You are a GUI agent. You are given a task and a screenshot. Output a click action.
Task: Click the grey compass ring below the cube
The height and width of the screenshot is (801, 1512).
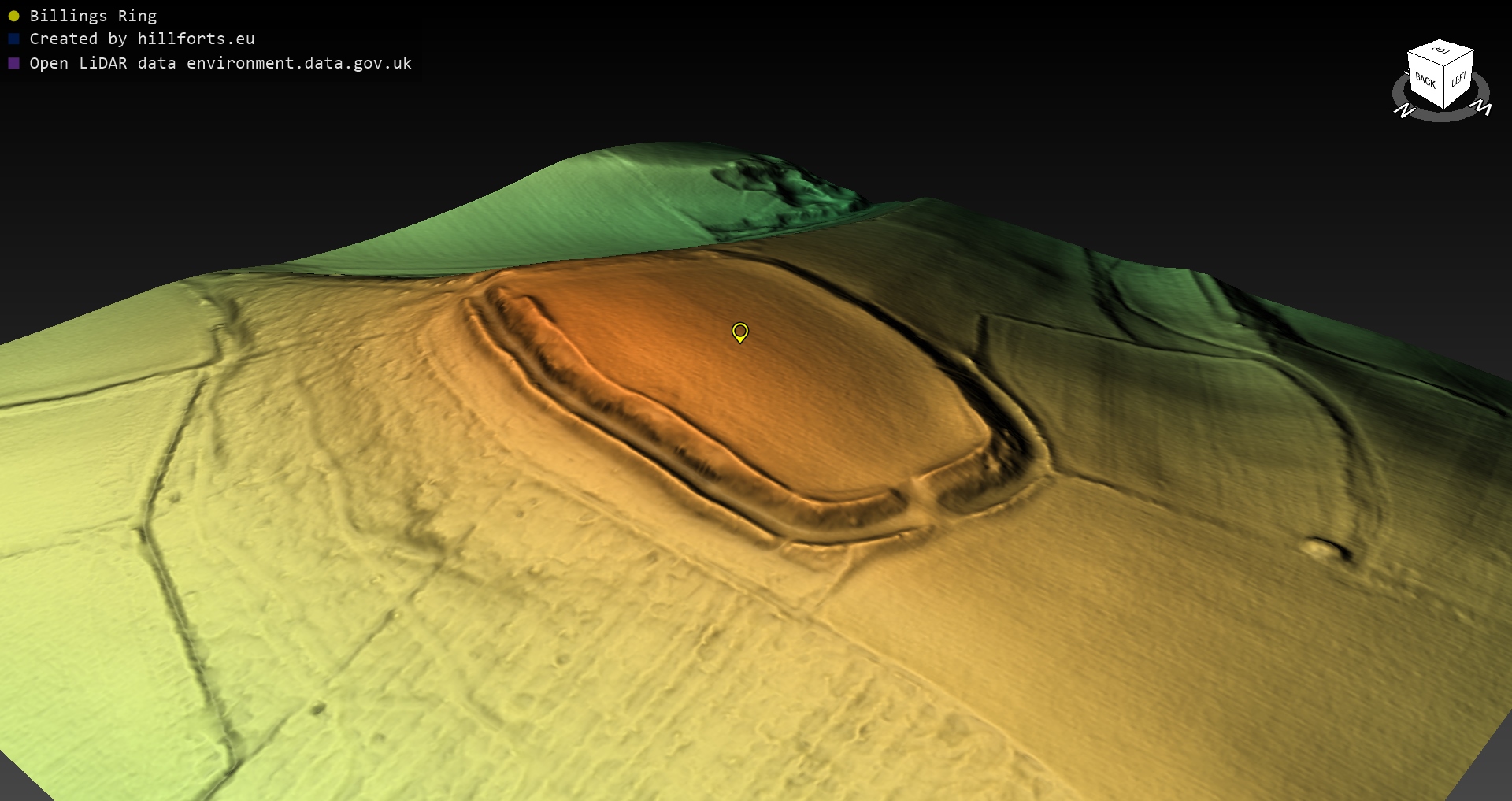(1441, 116)
